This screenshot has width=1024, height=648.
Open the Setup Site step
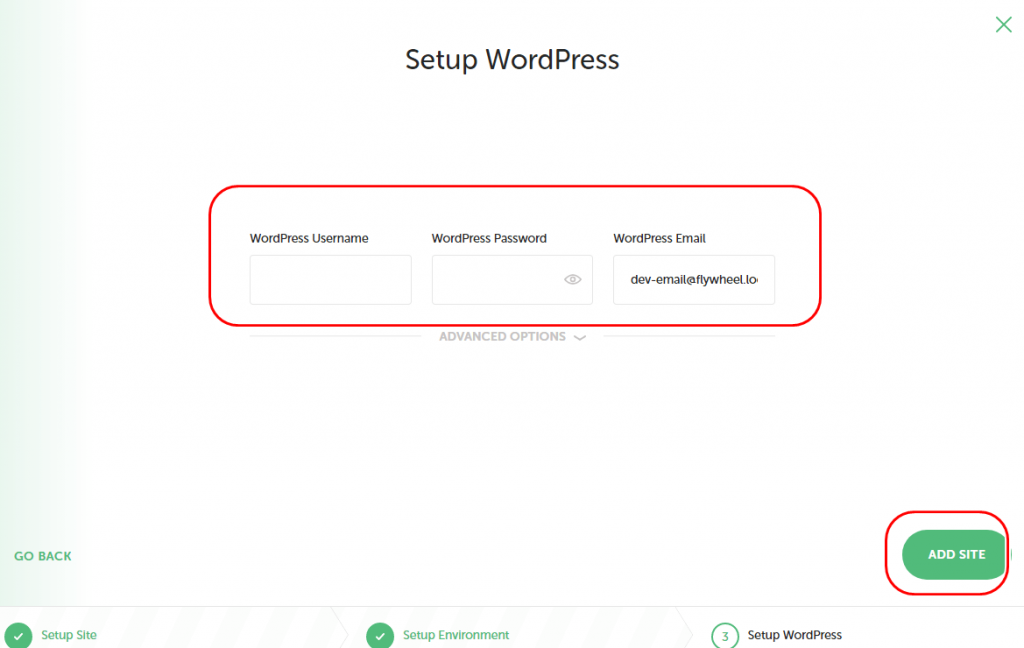click(69, 635)
